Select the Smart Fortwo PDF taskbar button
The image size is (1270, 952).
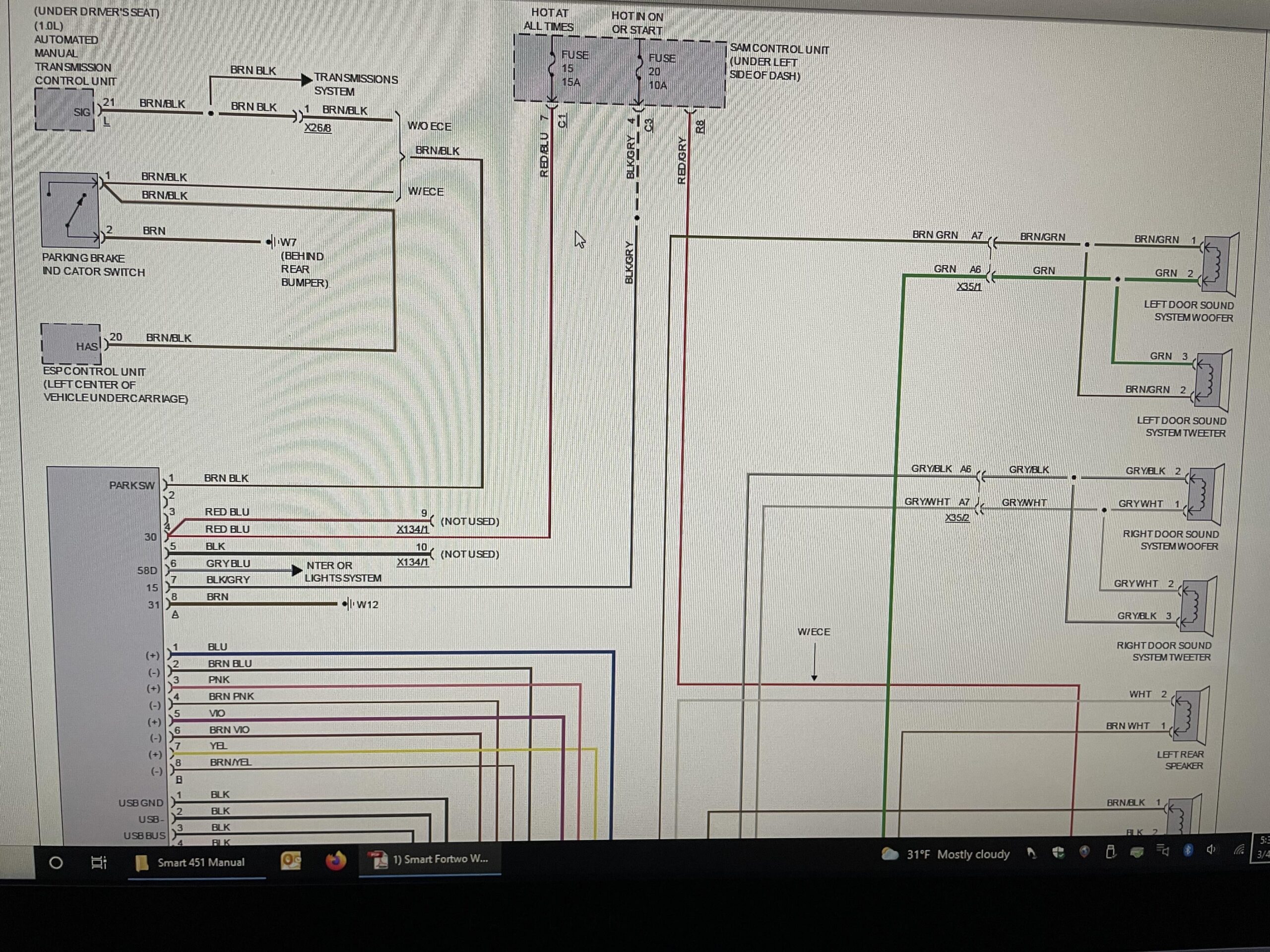coord(430,859)
